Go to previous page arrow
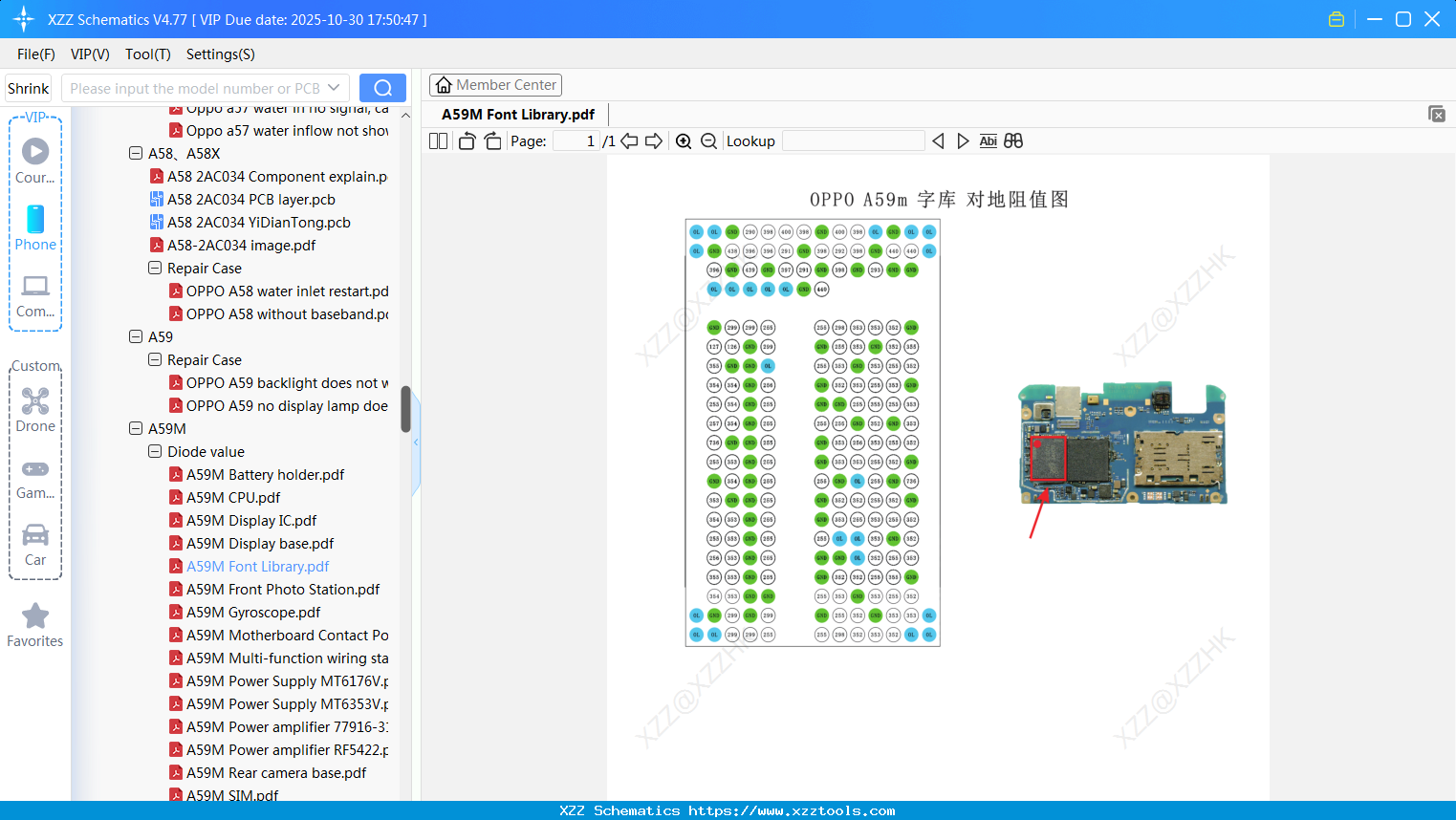Viewport: 1456px width, 820px height. click(629, 141)
